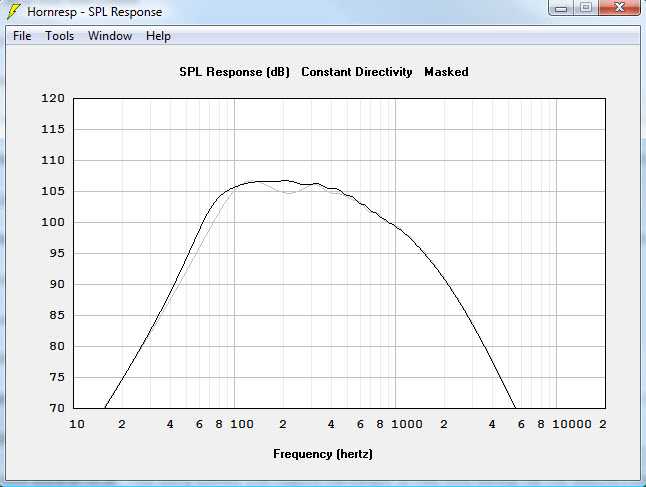646x487 pixels.
Task: Open the Window menu
Action: pos(110,36)
